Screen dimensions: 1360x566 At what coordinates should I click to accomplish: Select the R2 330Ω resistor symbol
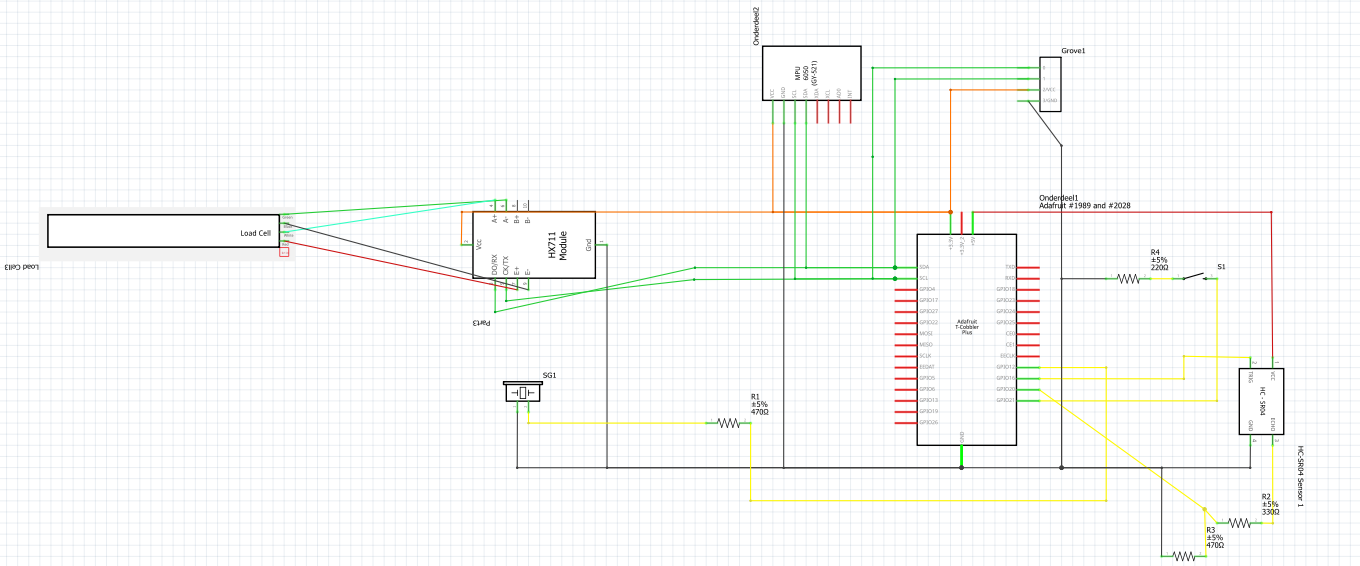click(x=1239, y=522)
